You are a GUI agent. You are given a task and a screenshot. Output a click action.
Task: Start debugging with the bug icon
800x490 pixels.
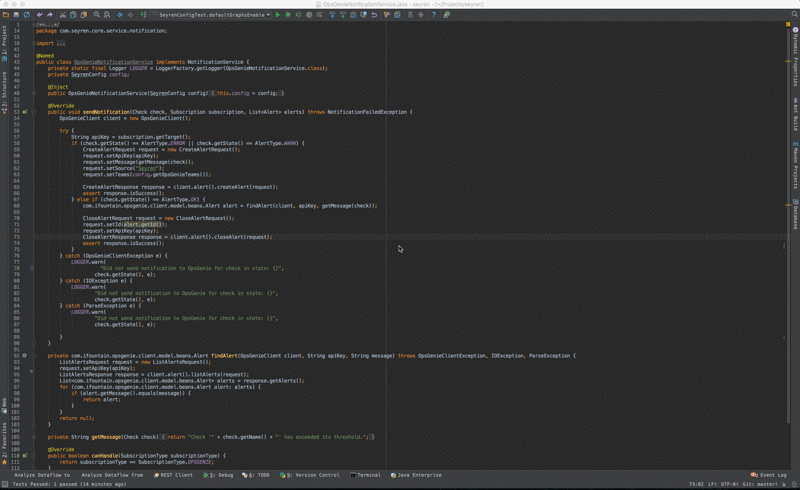288,15
